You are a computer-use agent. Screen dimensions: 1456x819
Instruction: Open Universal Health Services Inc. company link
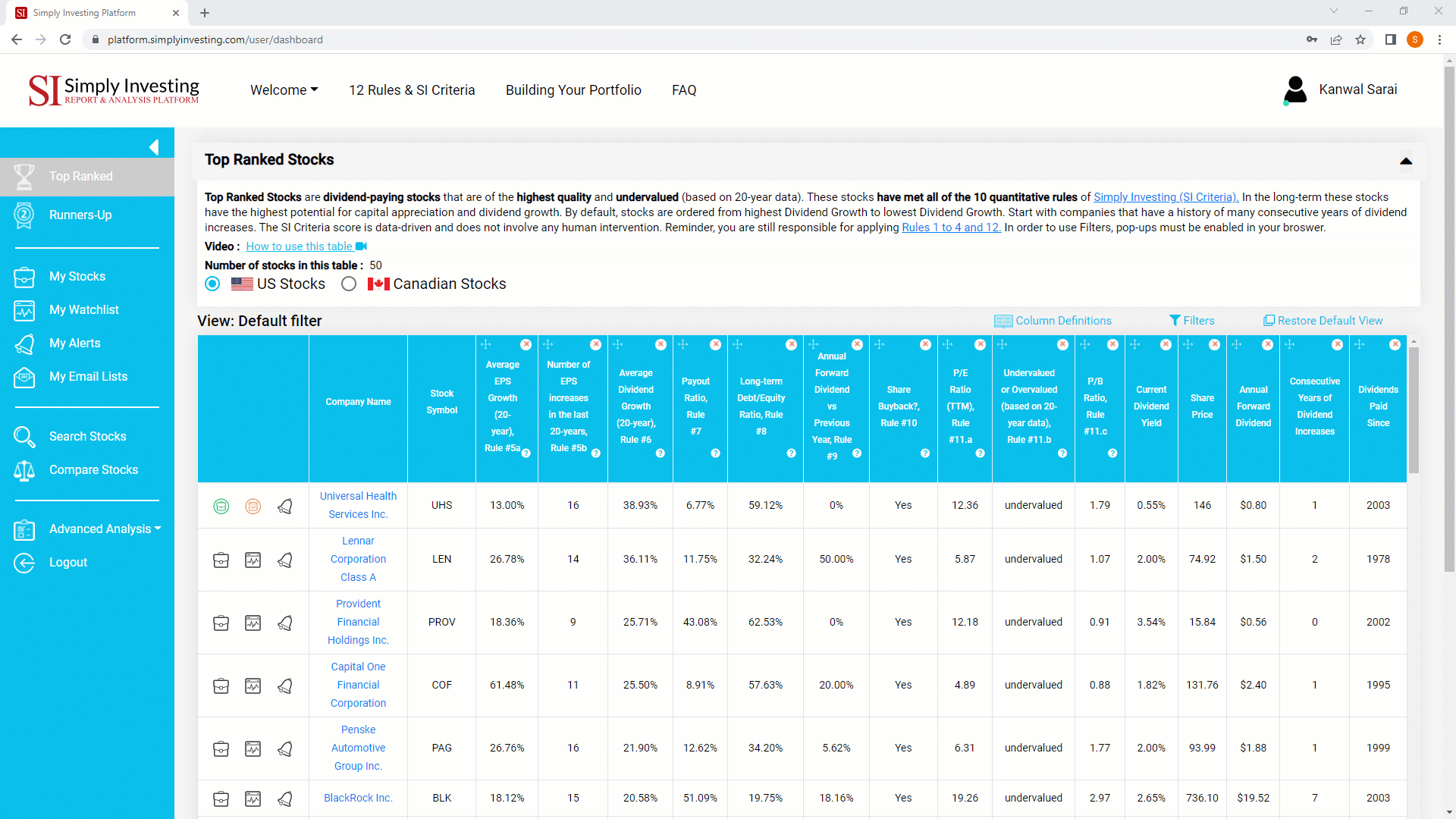point(358,505)
